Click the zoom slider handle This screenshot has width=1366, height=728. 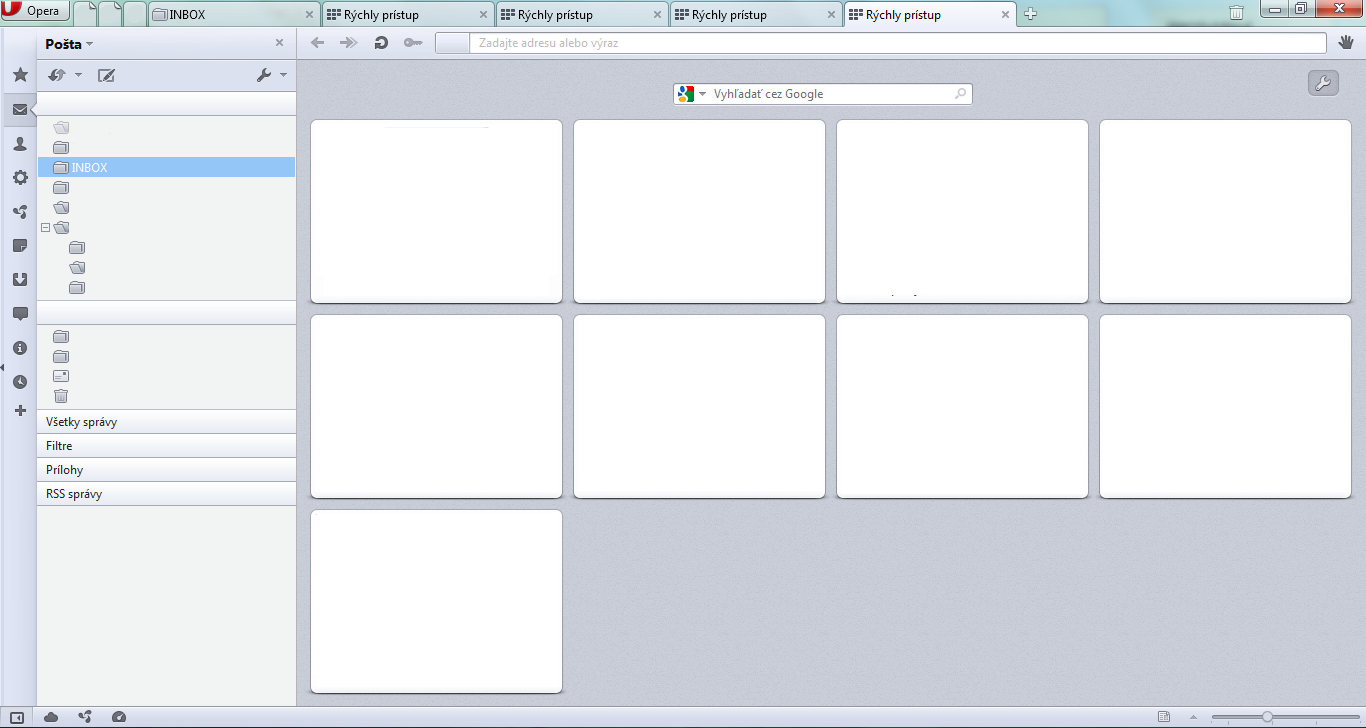point(1267,717)
